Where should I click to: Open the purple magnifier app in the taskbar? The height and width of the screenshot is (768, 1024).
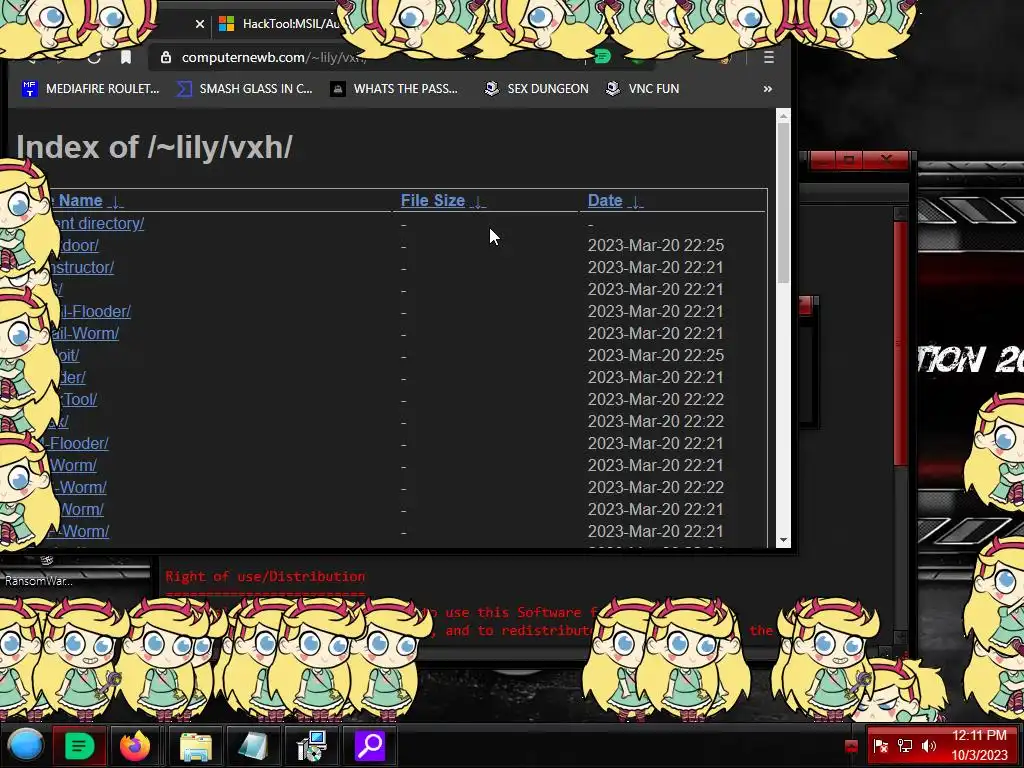click(370, 745)
